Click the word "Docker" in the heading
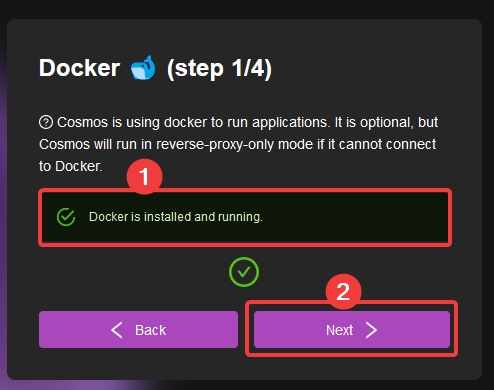This screenshot has height=390, width=494. [79, 68]
